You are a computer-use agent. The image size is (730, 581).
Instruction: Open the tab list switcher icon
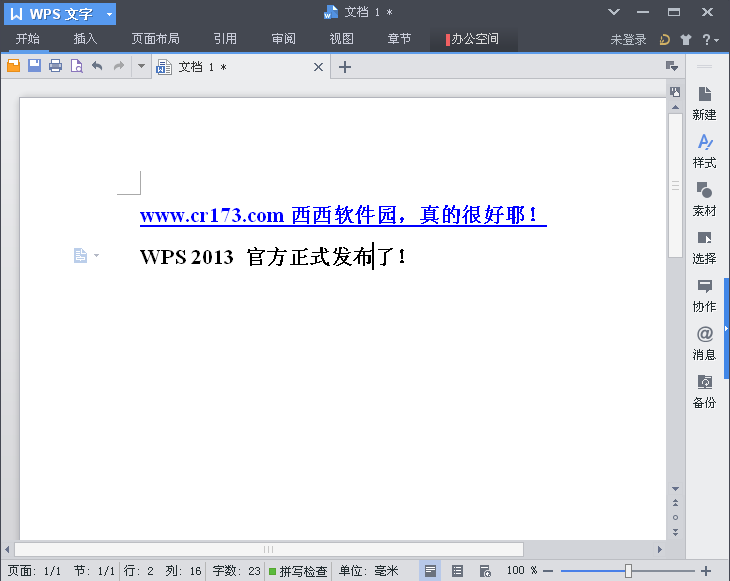click(x=671, y=66)
